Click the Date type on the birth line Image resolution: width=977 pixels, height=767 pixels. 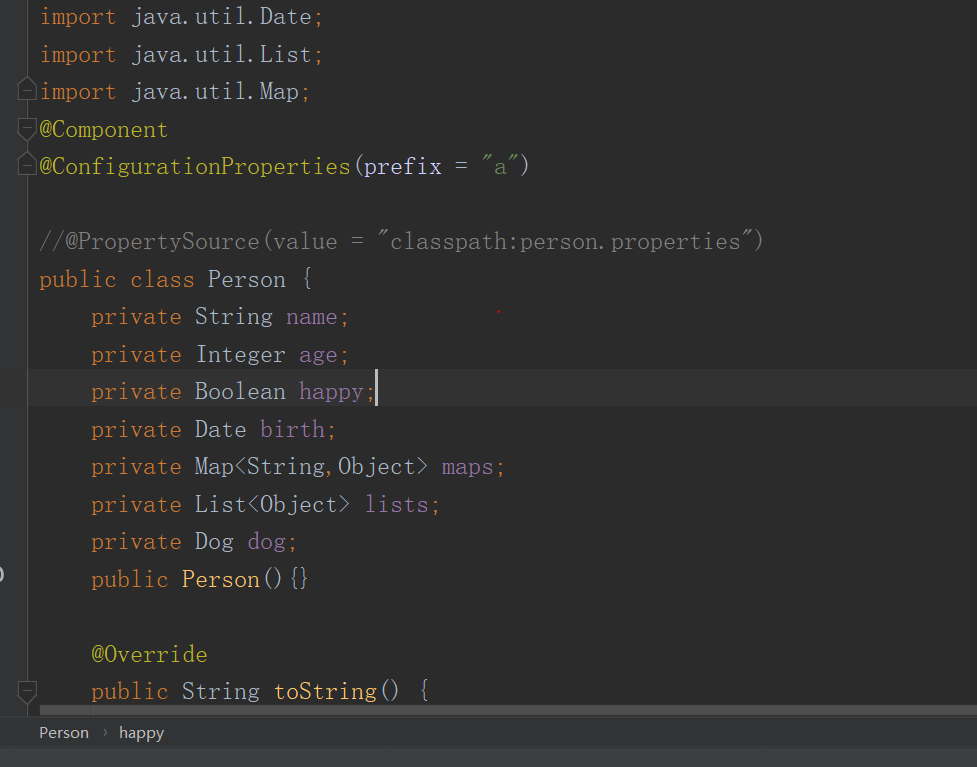pos(221,429)
